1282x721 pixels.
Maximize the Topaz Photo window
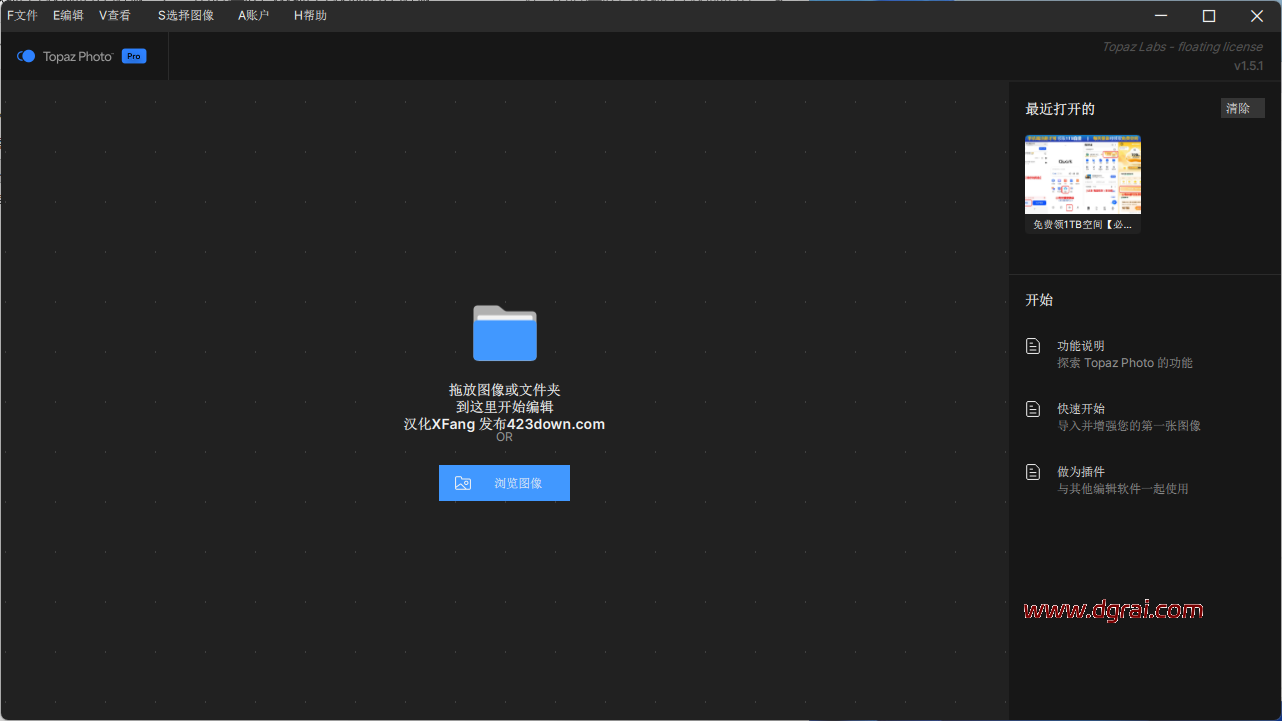[1209, 16]
